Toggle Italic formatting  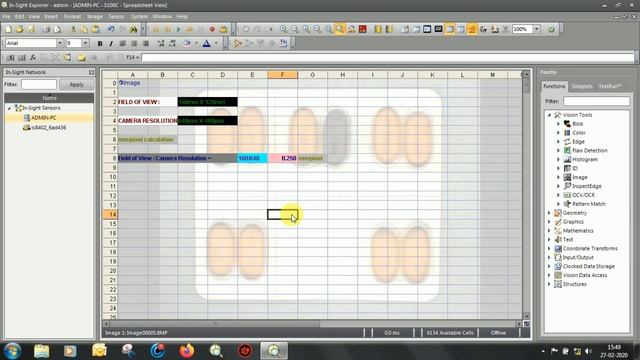click(111, 43)
